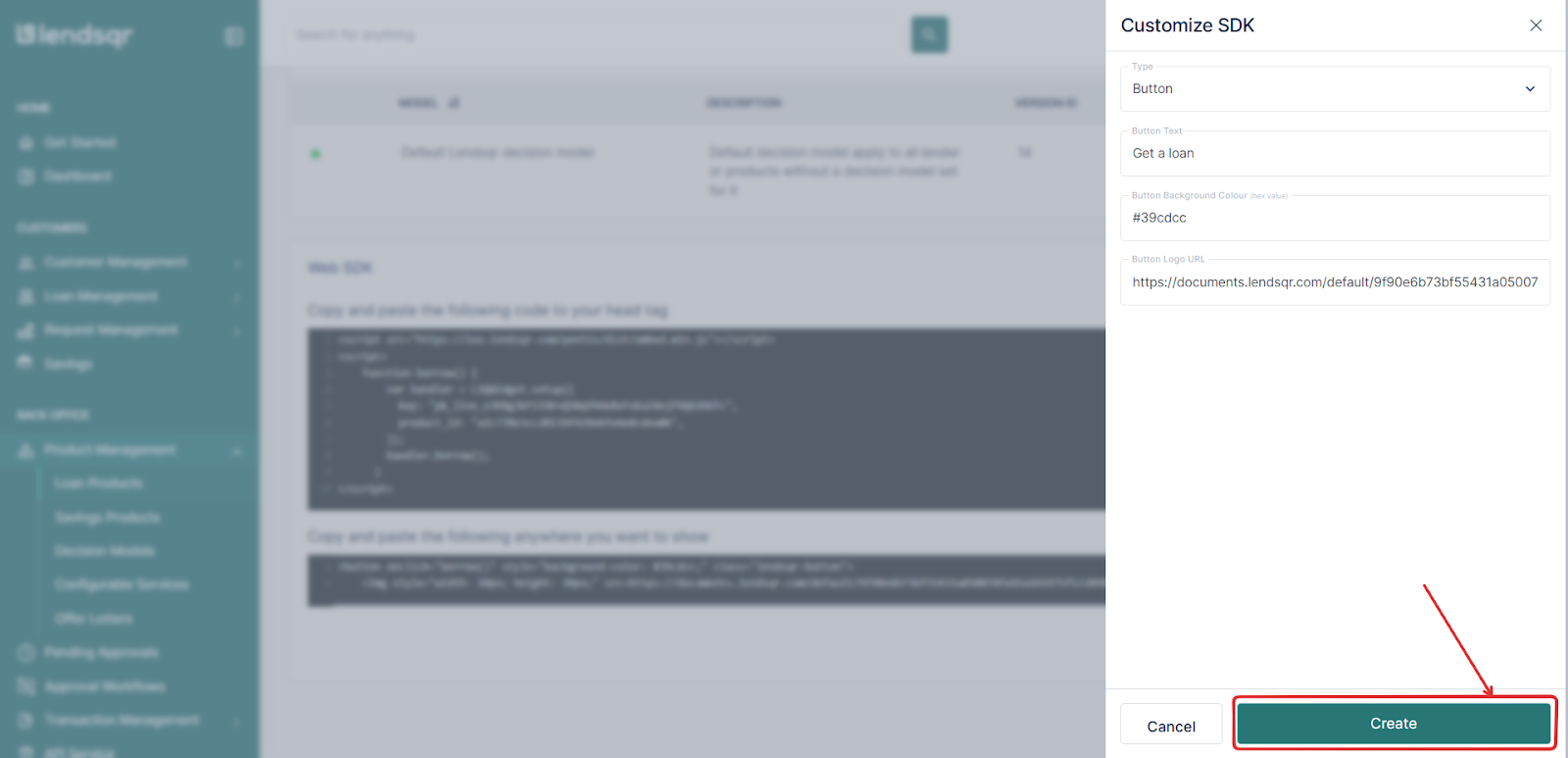Click the Pending Approvals icon
1568x758 pixels.
(26, 652)
